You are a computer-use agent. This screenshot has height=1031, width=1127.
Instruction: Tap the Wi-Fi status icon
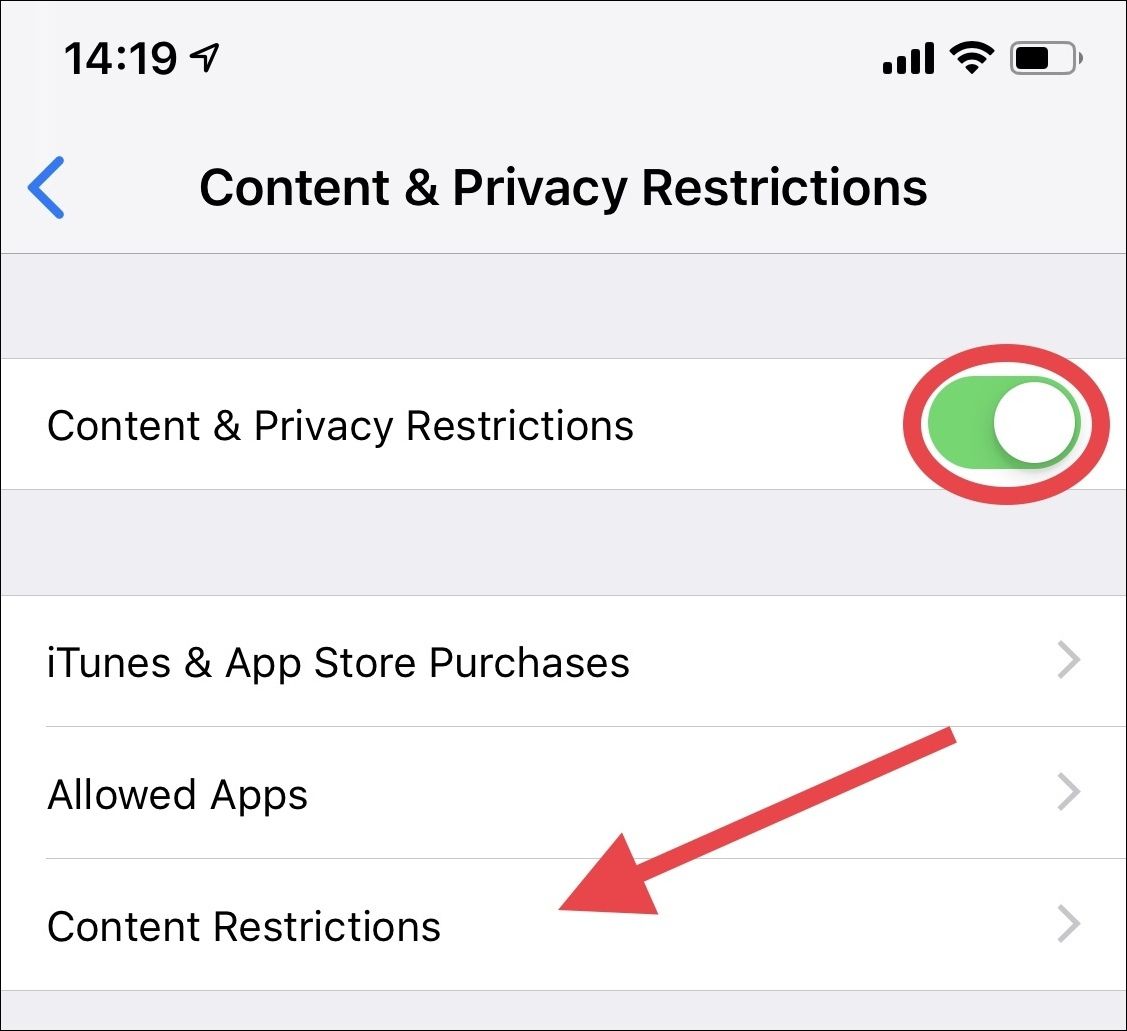click(x=972, y=58)
